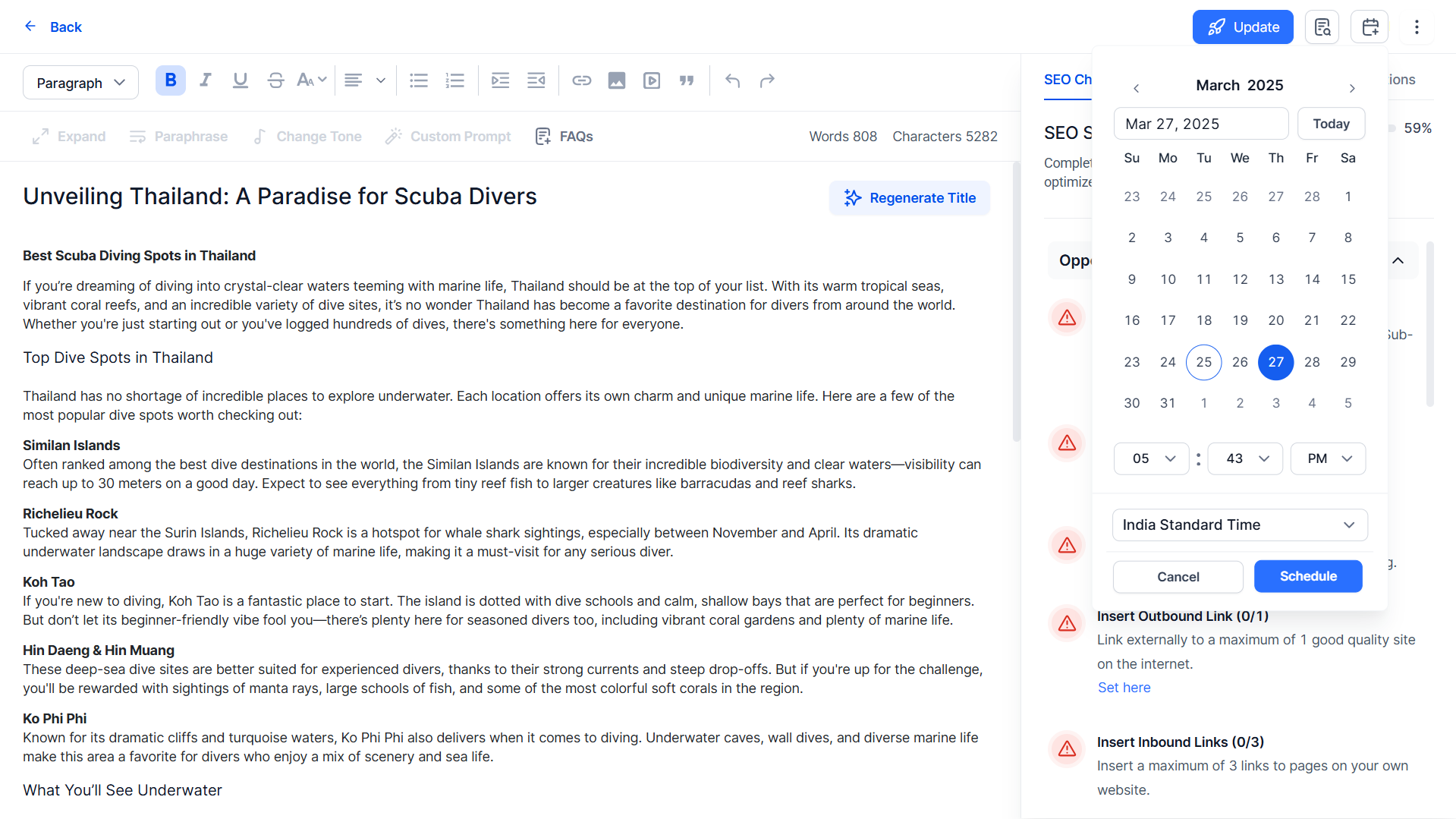Click the Schedule button

(1308, 576)
